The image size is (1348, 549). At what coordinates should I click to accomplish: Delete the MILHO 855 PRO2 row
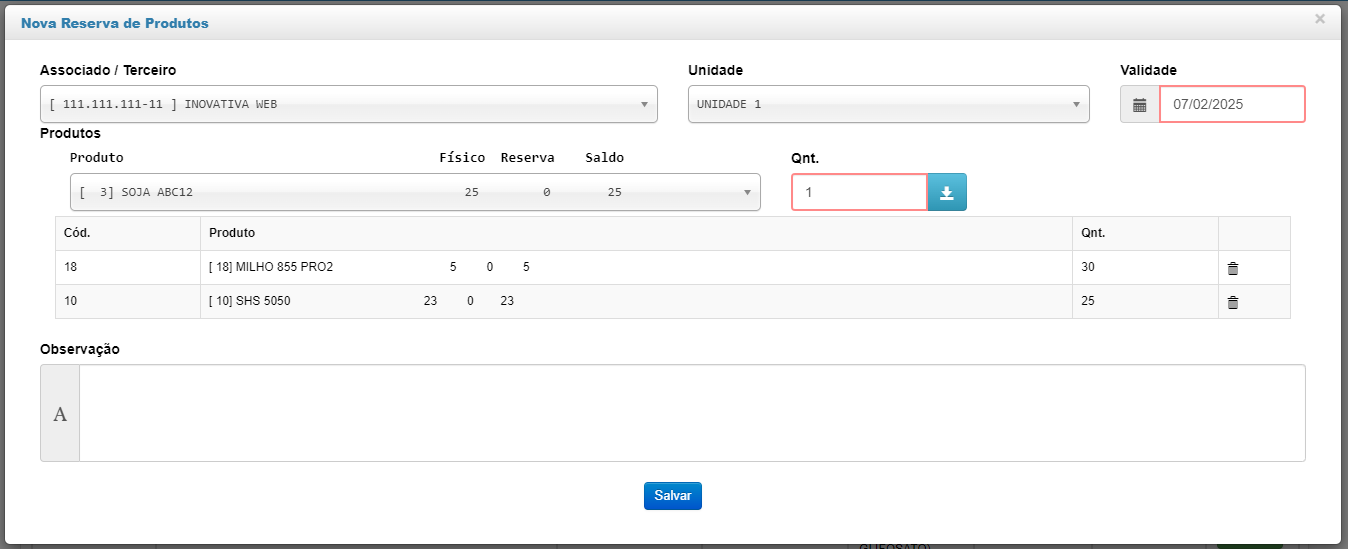point(1233,268)
